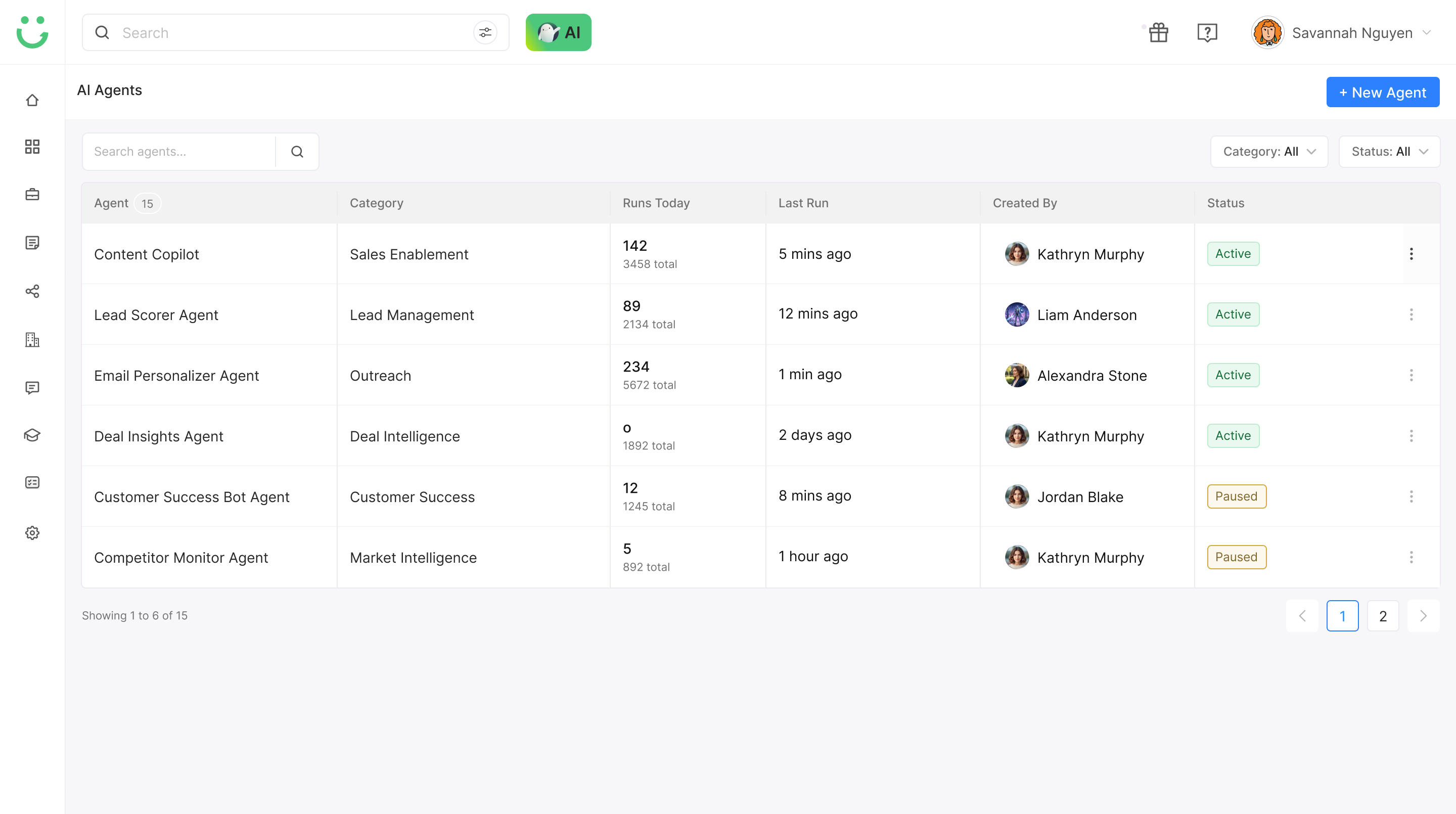
Task: Open the Email Personalizer Agent row
Action: (761, 375)
